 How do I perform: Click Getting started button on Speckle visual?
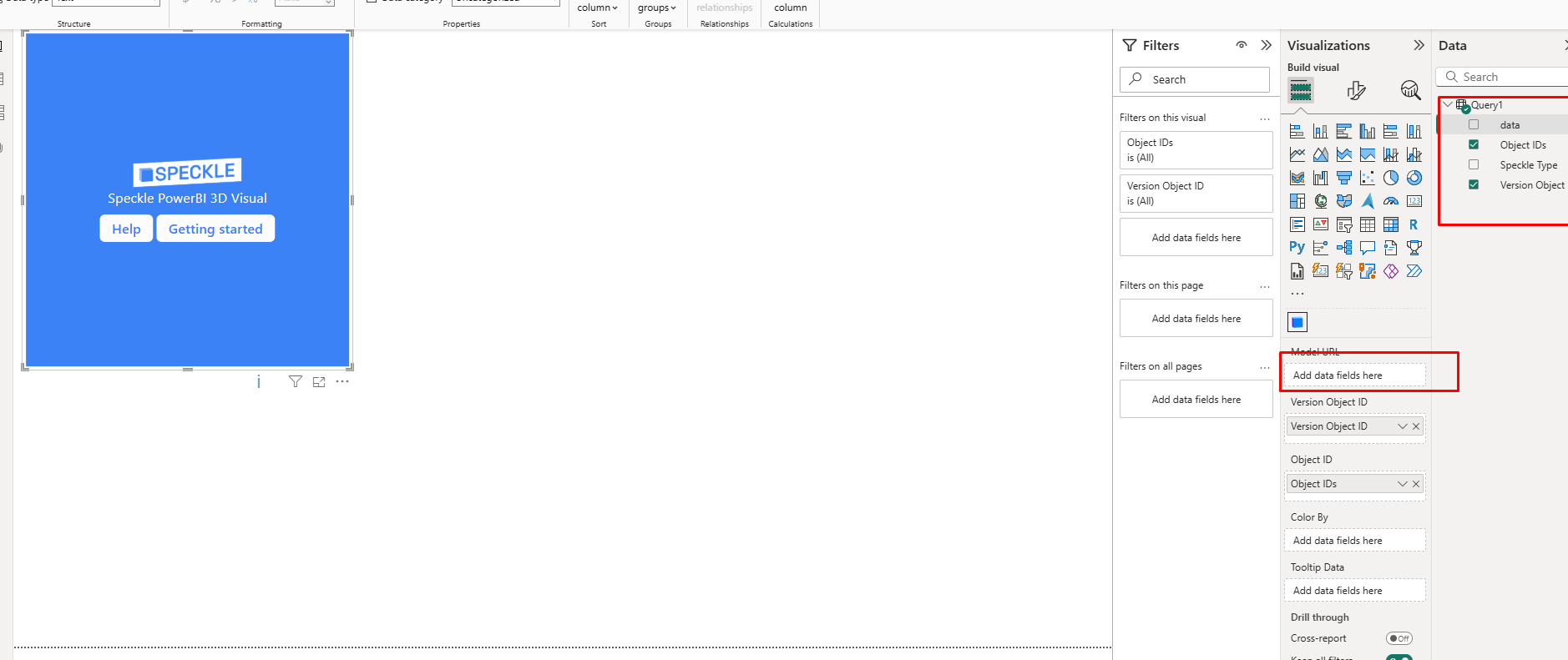tap(215, 229)
